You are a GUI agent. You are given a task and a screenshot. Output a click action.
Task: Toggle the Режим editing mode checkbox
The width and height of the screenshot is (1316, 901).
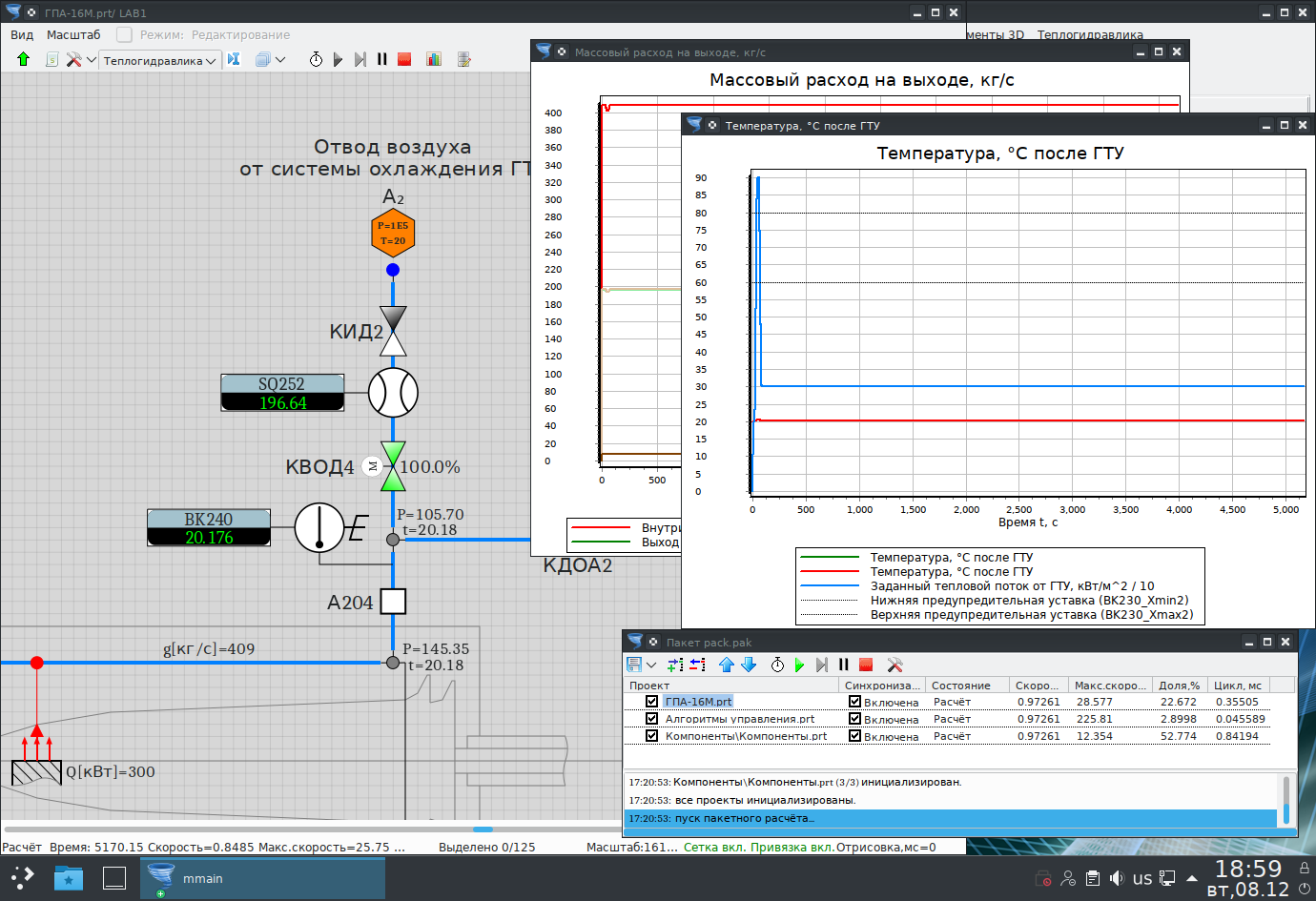124,34
